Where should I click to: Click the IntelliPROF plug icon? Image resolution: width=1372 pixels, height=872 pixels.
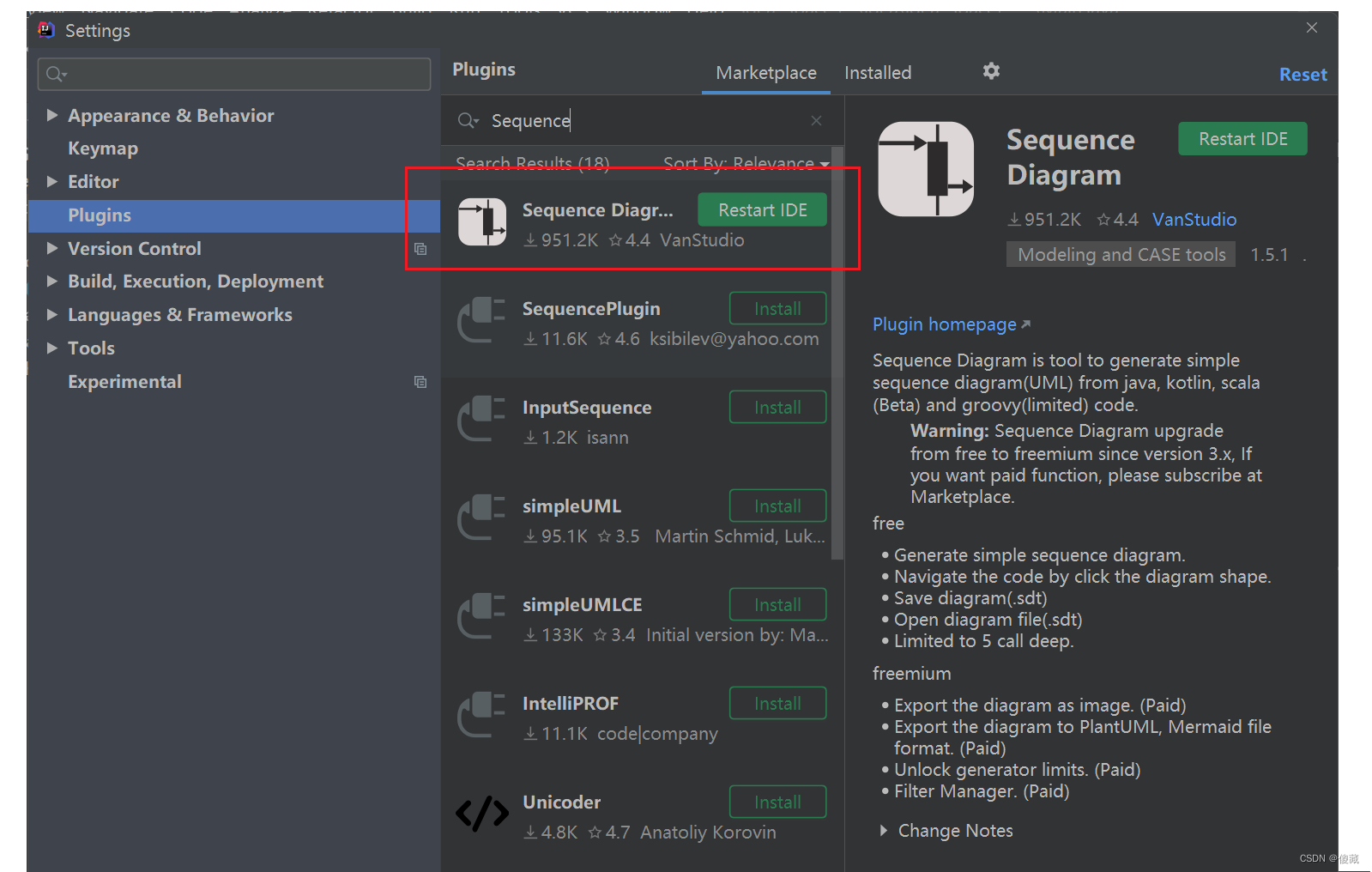(x=481, y=715)
